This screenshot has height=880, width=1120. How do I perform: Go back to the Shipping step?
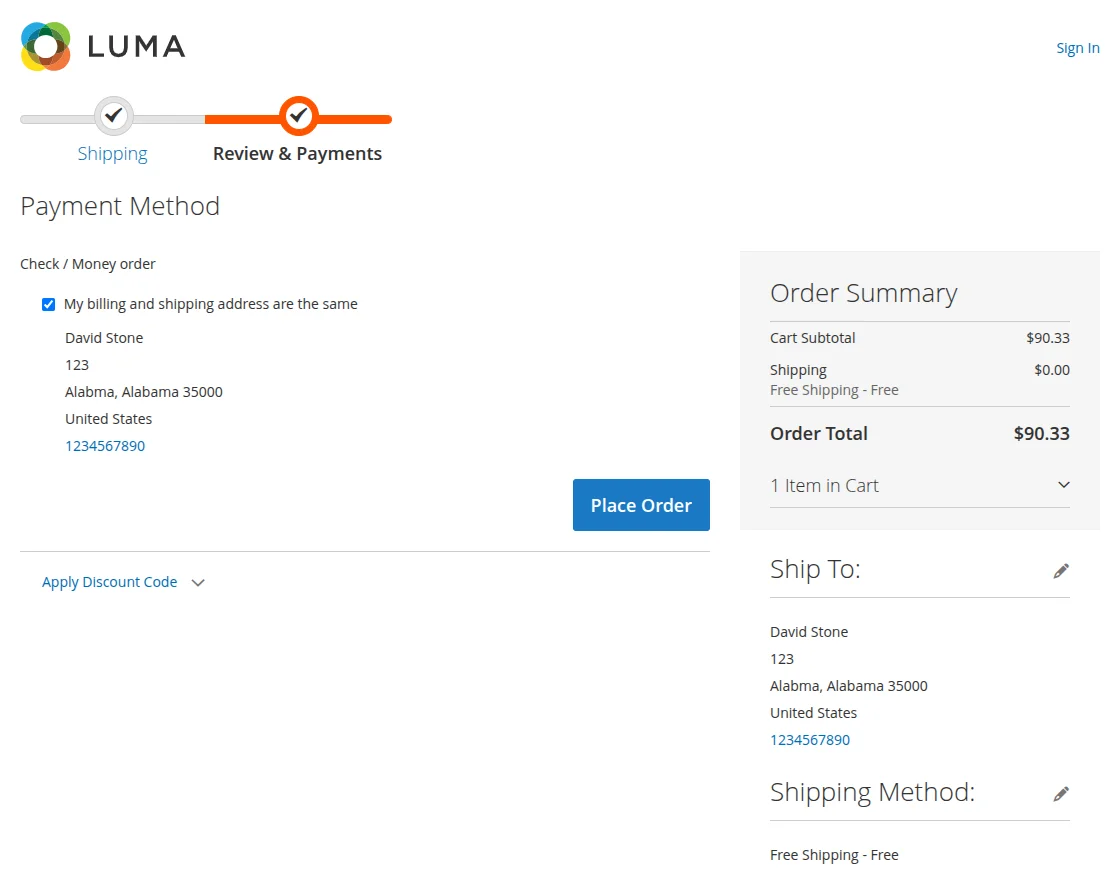coord(113,153)
